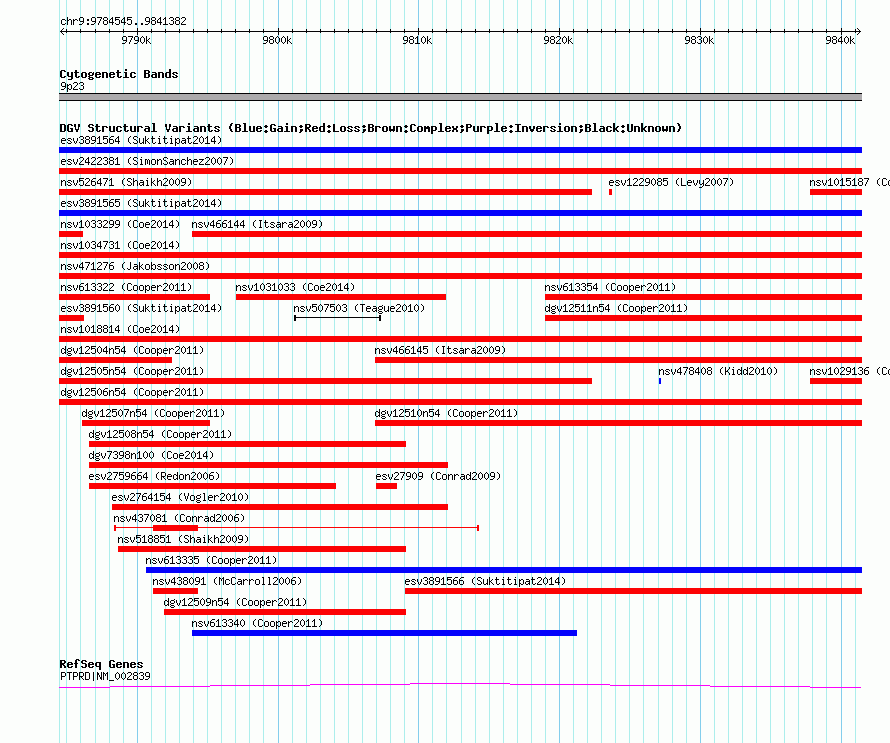Open nsv1018814 (Coe2014) variant

point(120,329)
